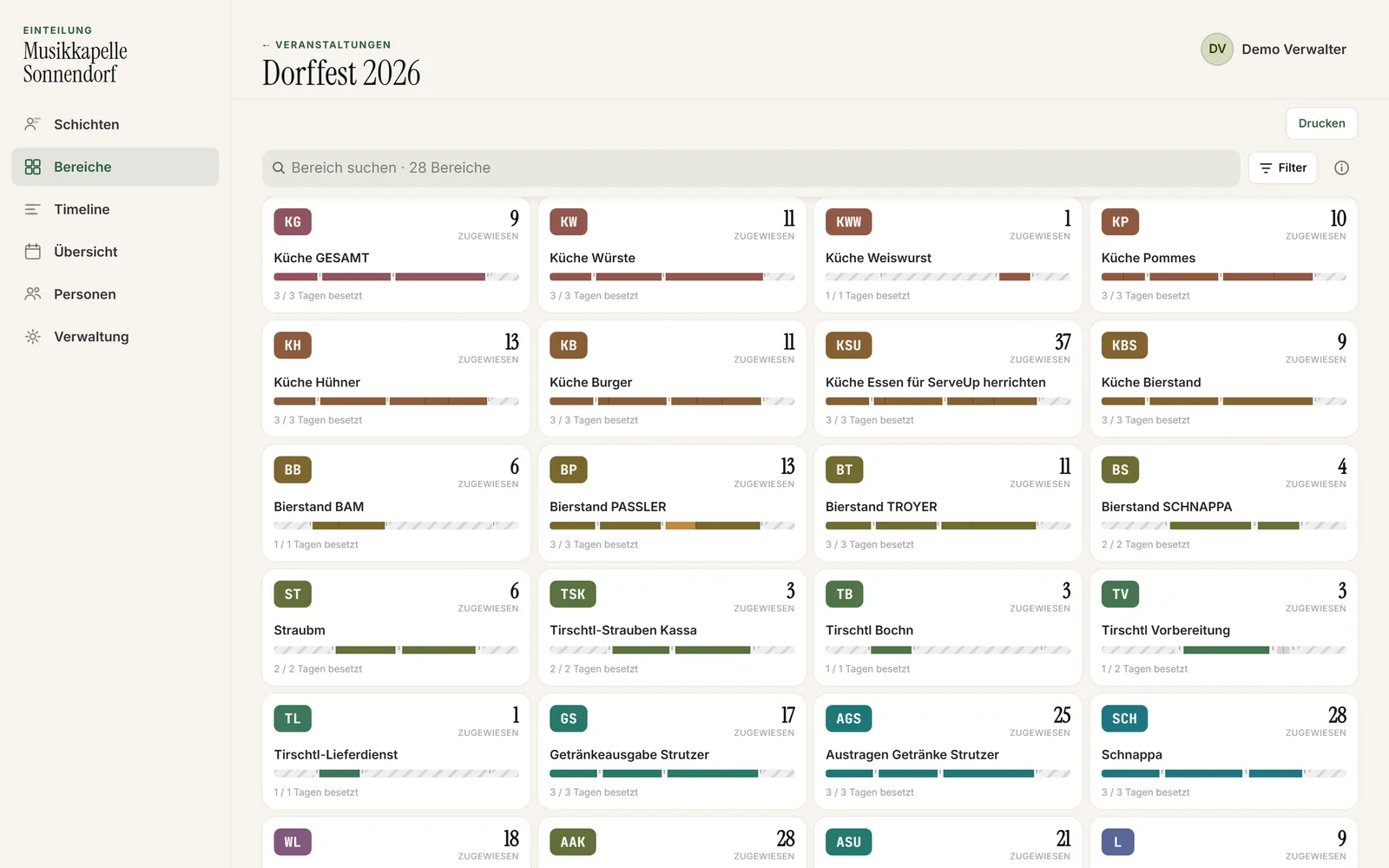1389x868 pixels.
Task: Click the Tirschtl-Strauben Kassa title
Action: (622, 630)
